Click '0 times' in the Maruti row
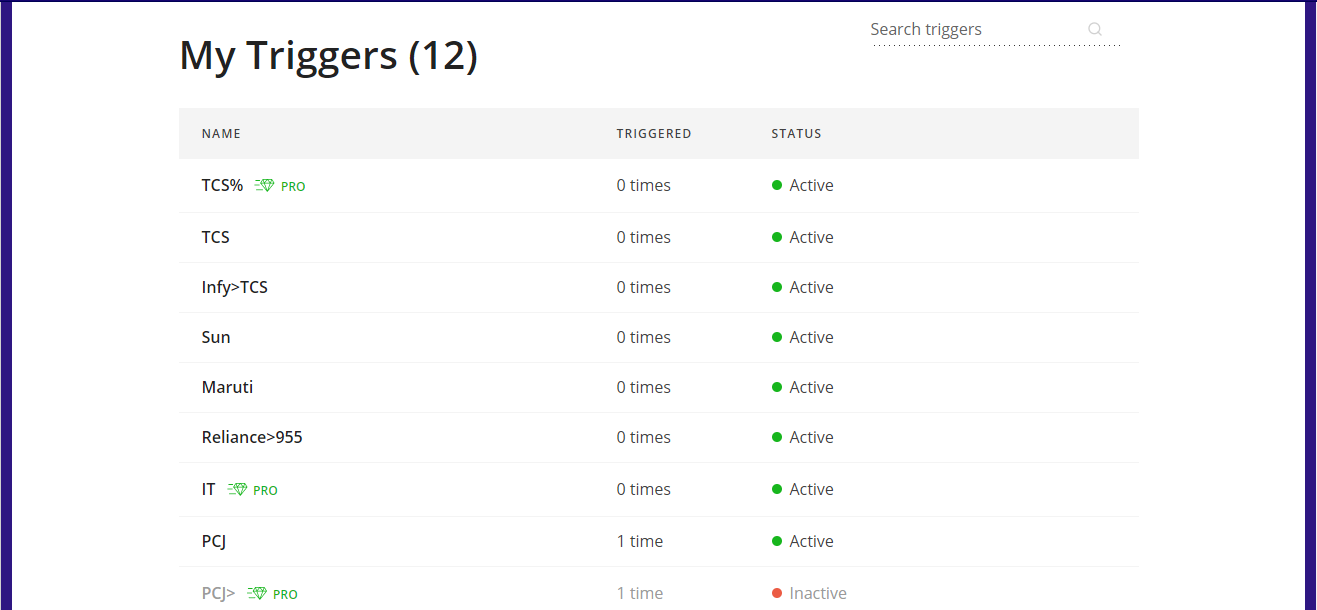 644,387
